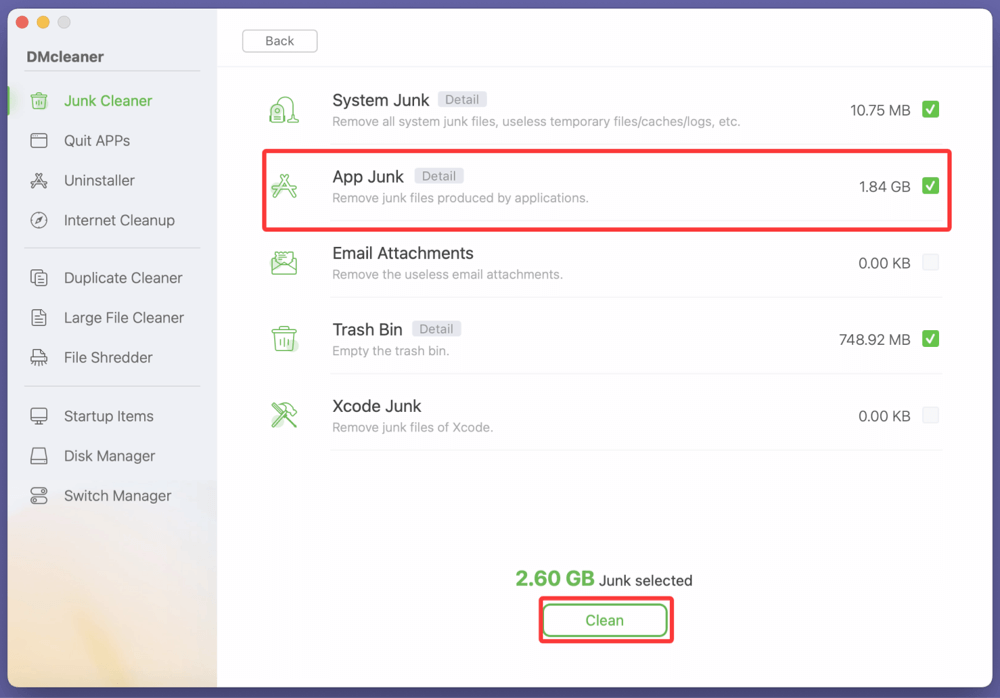Enable the Xcode Junk checkbox

930,416
